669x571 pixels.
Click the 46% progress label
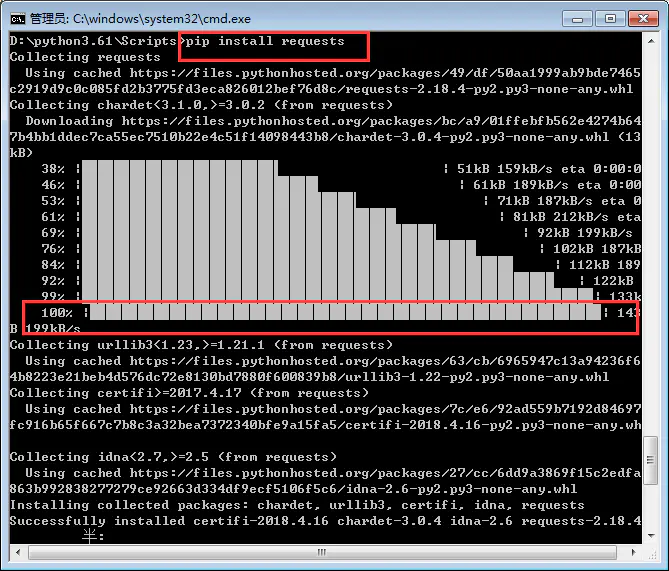click(x=53, y=185)
